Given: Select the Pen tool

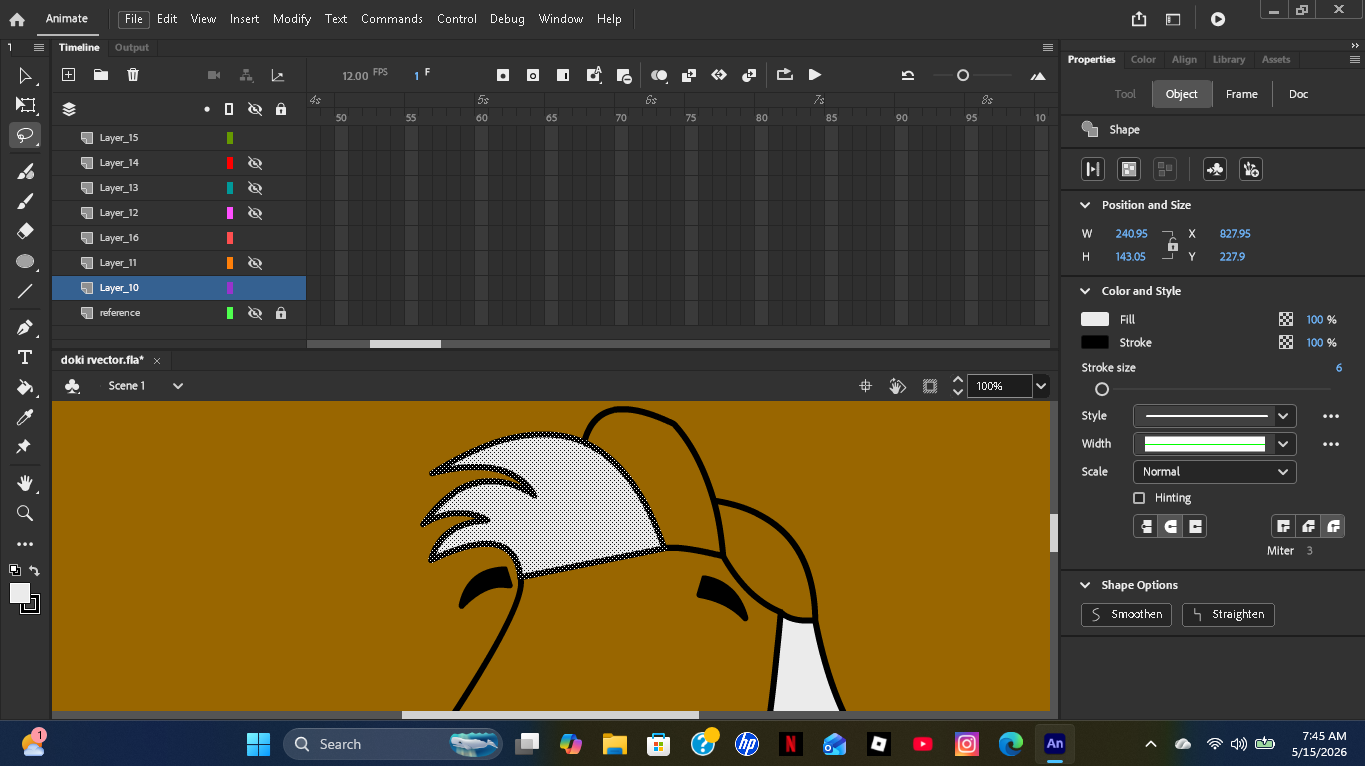Looking at the screenshot, I should point(25,328).
